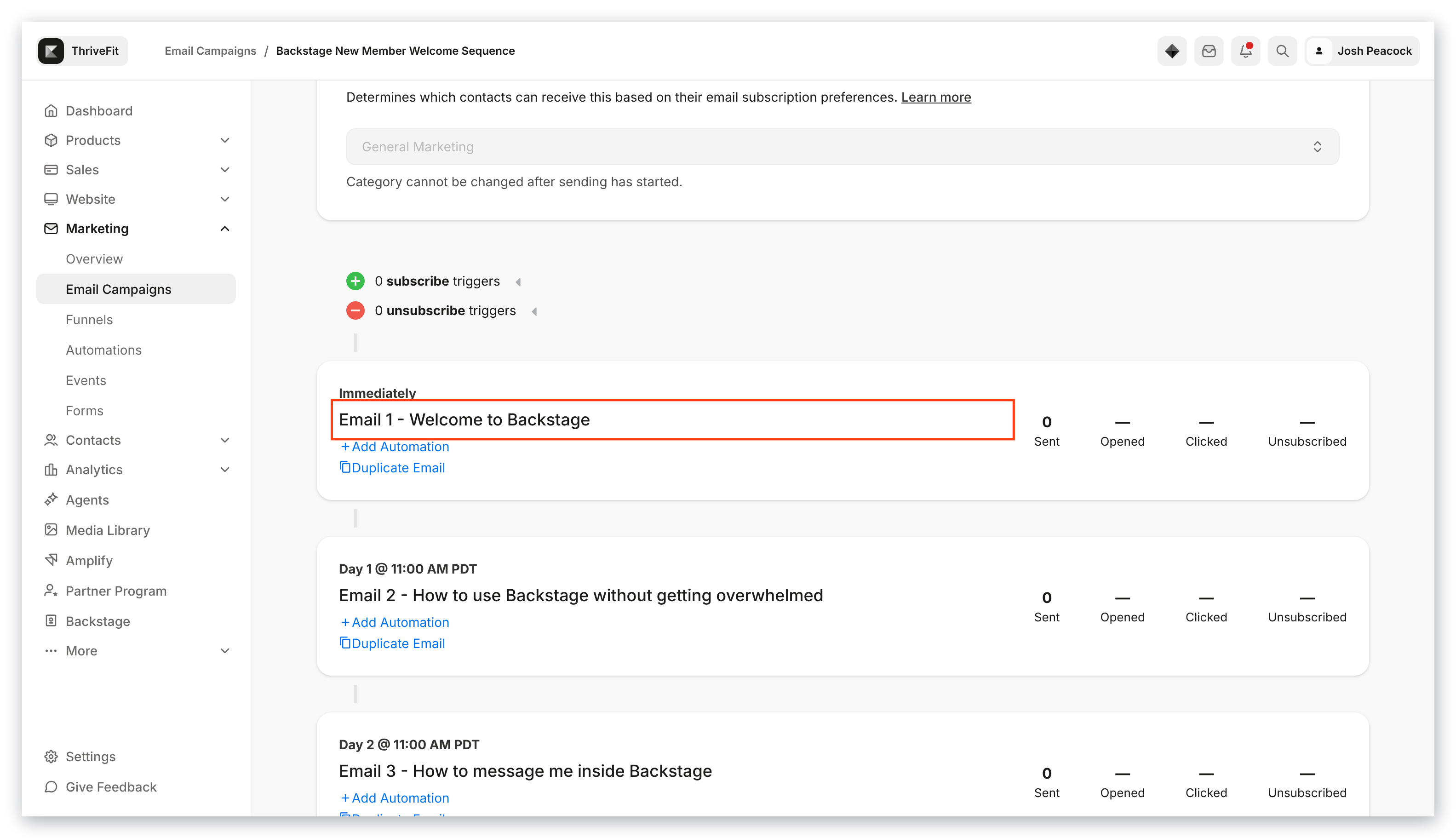Click the search magnifier icon
The height and width of the screenshot is (838, 1456).
[x=1282, y=51]
